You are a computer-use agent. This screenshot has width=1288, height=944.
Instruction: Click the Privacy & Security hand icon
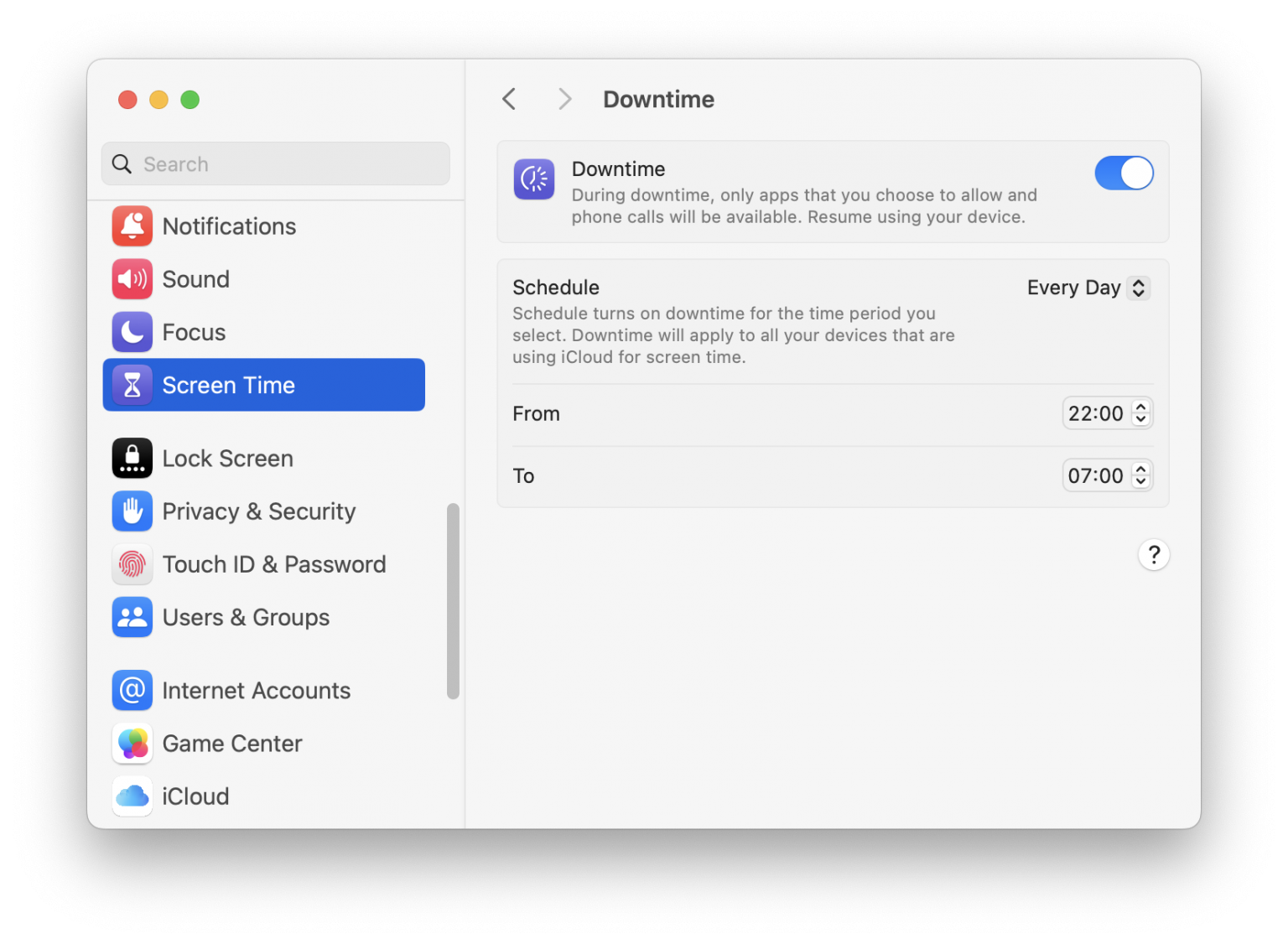tap(132, 511)
